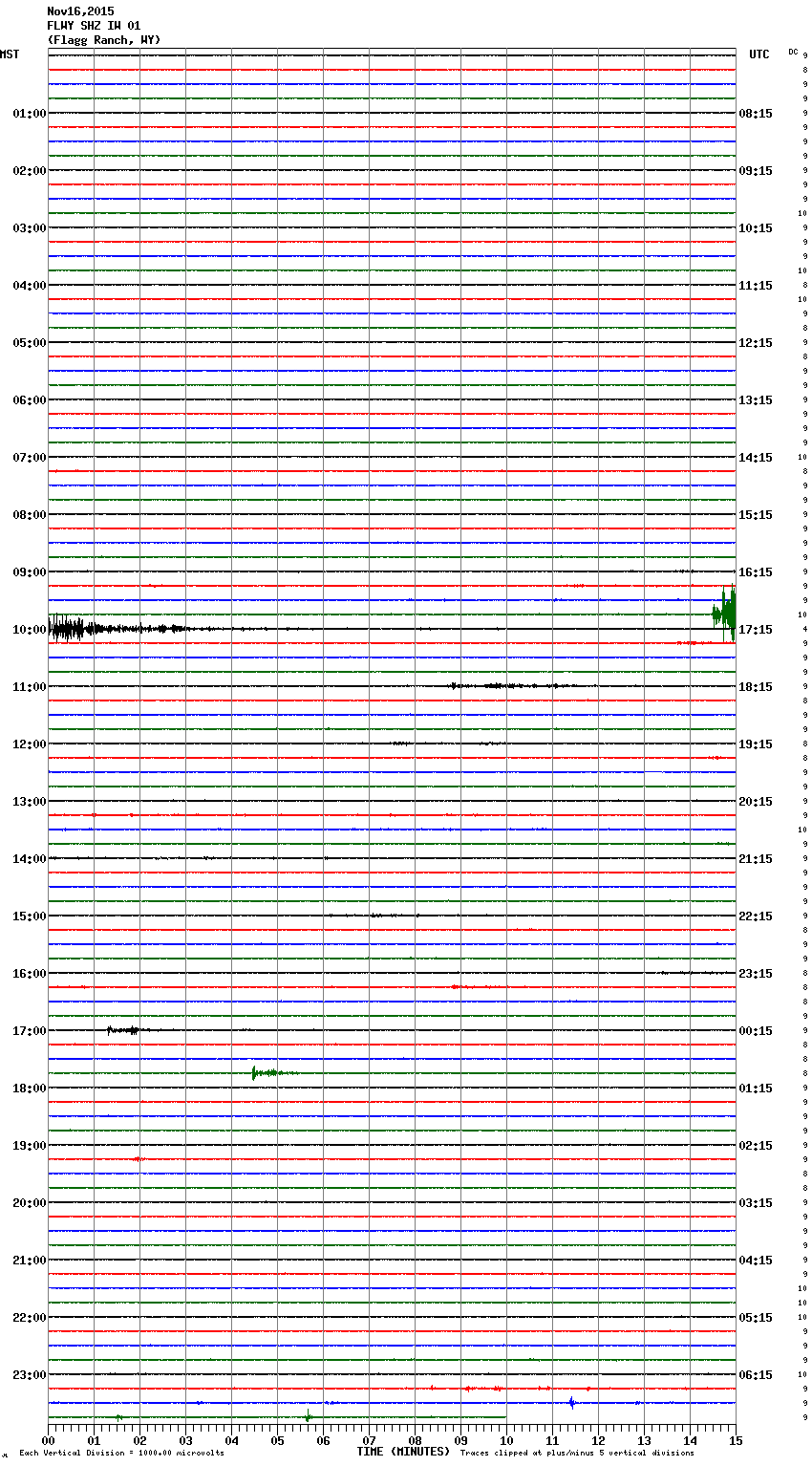
Task: Select the 13:00 MST row label
Action: pyautogui.click(x=29, y=802)
